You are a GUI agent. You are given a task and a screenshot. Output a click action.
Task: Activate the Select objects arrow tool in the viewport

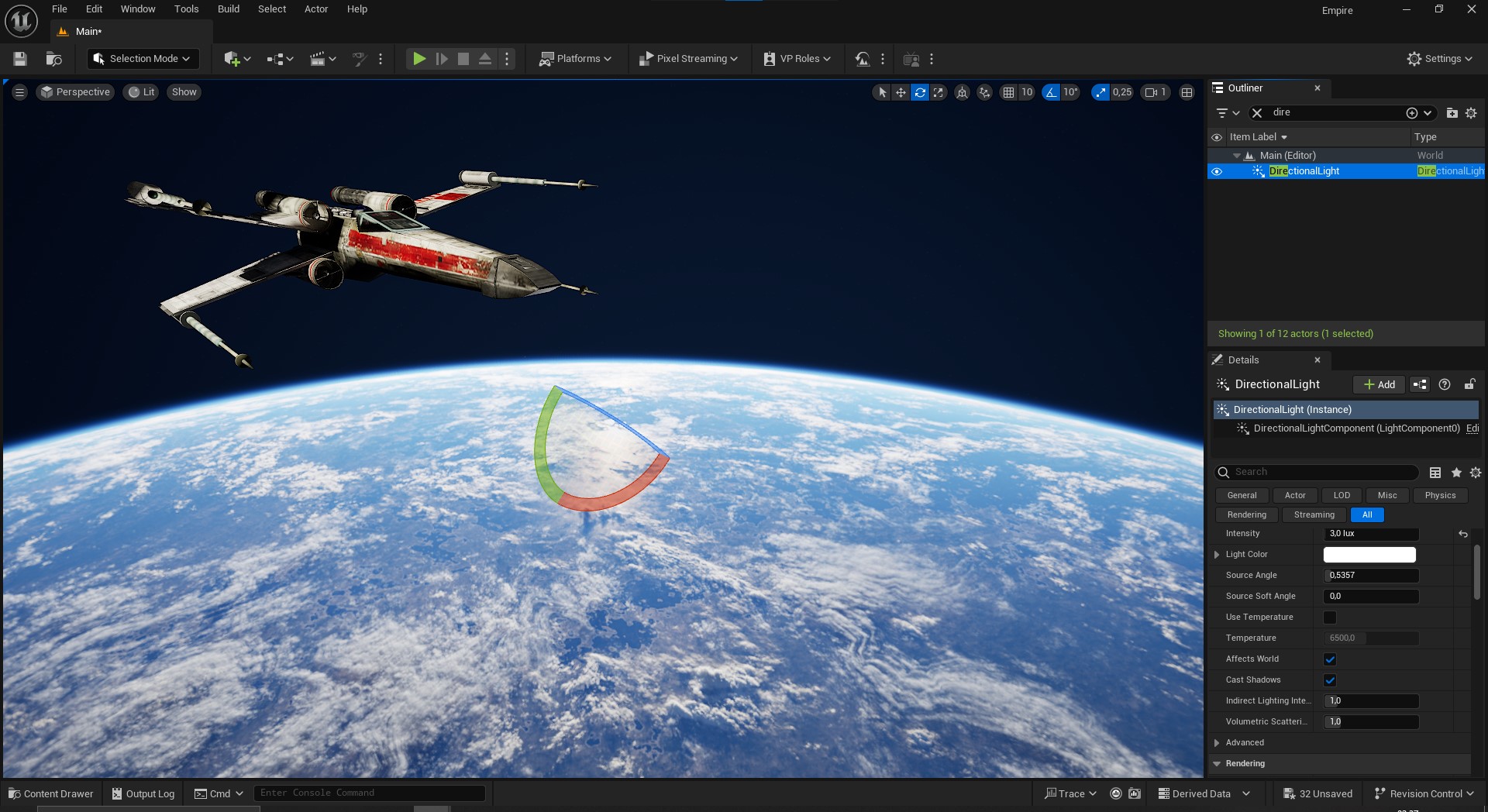pos(882,92)
